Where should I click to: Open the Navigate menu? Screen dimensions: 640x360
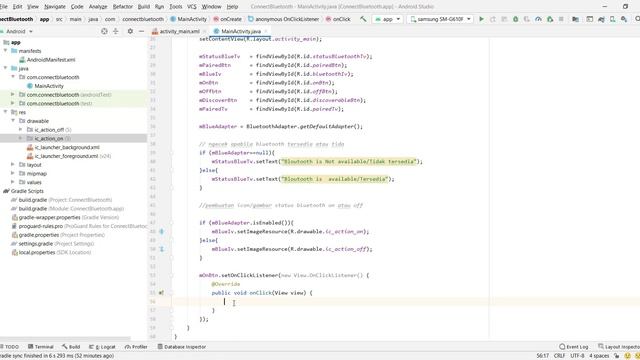pyautogui.click(x=55, y=7)
